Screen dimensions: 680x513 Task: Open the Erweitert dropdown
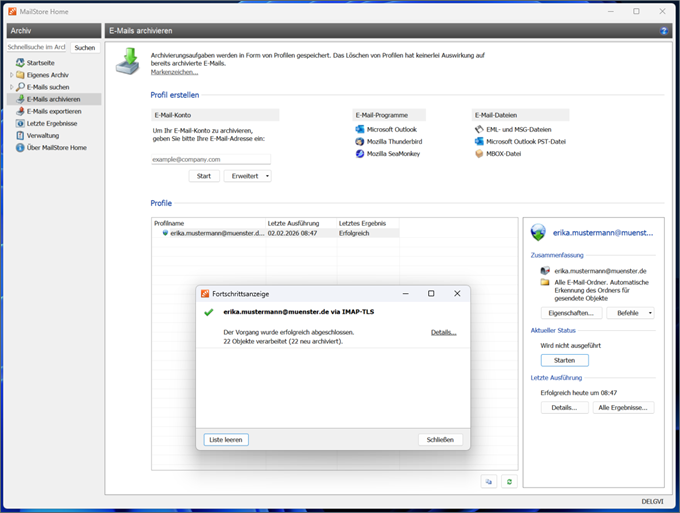click(247, 176)
